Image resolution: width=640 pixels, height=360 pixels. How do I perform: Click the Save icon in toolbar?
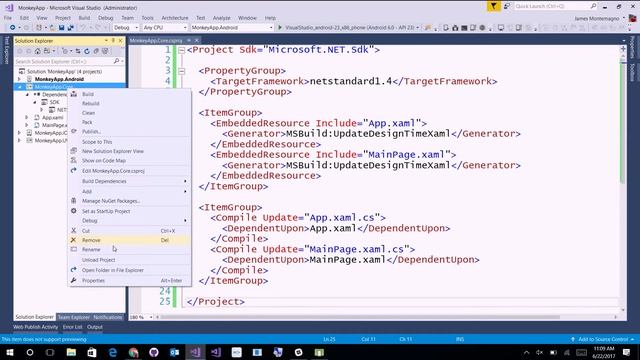[x=61, y=27]
